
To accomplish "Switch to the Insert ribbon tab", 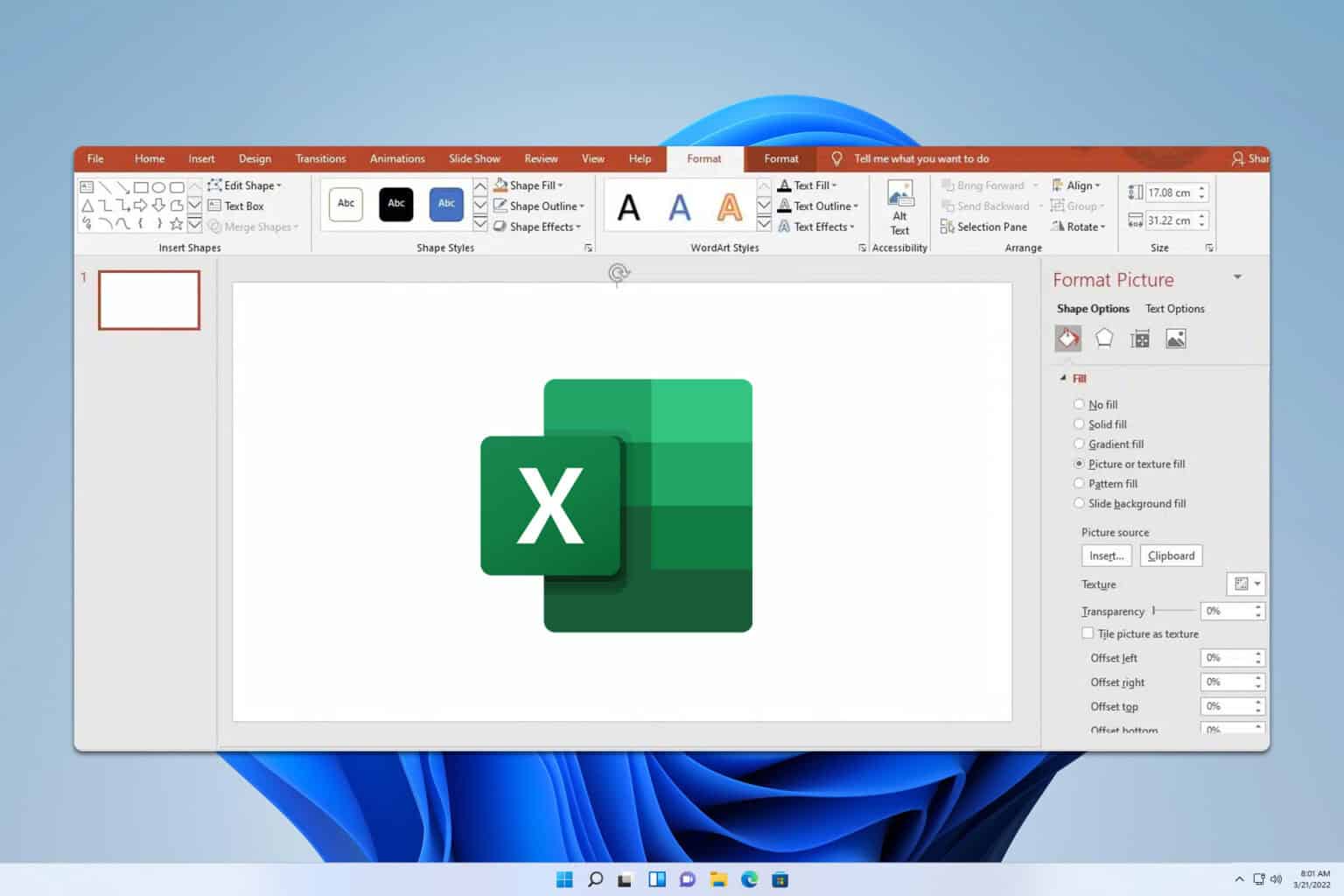I will pyautogui.click(x=201, y=158).
